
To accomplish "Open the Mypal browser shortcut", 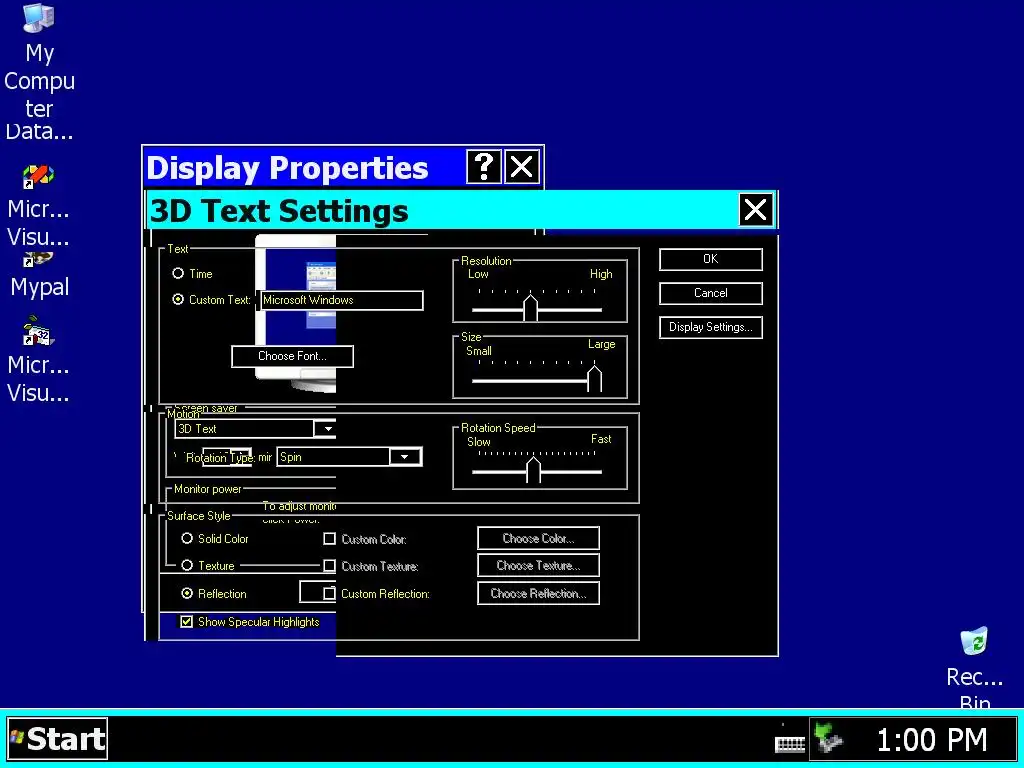I will (39, 276).
